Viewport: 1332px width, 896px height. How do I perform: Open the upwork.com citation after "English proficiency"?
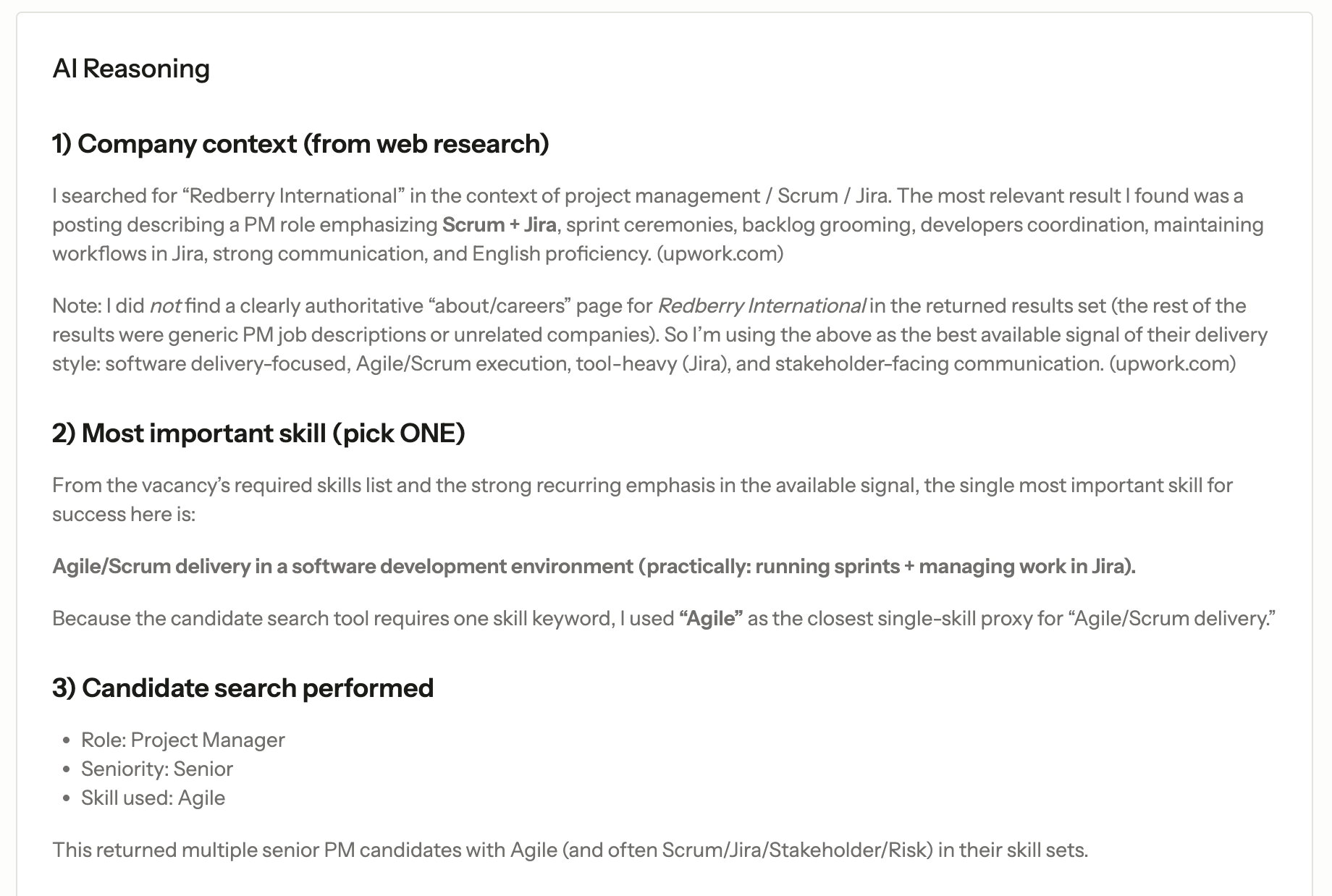[x=720, y=254]
